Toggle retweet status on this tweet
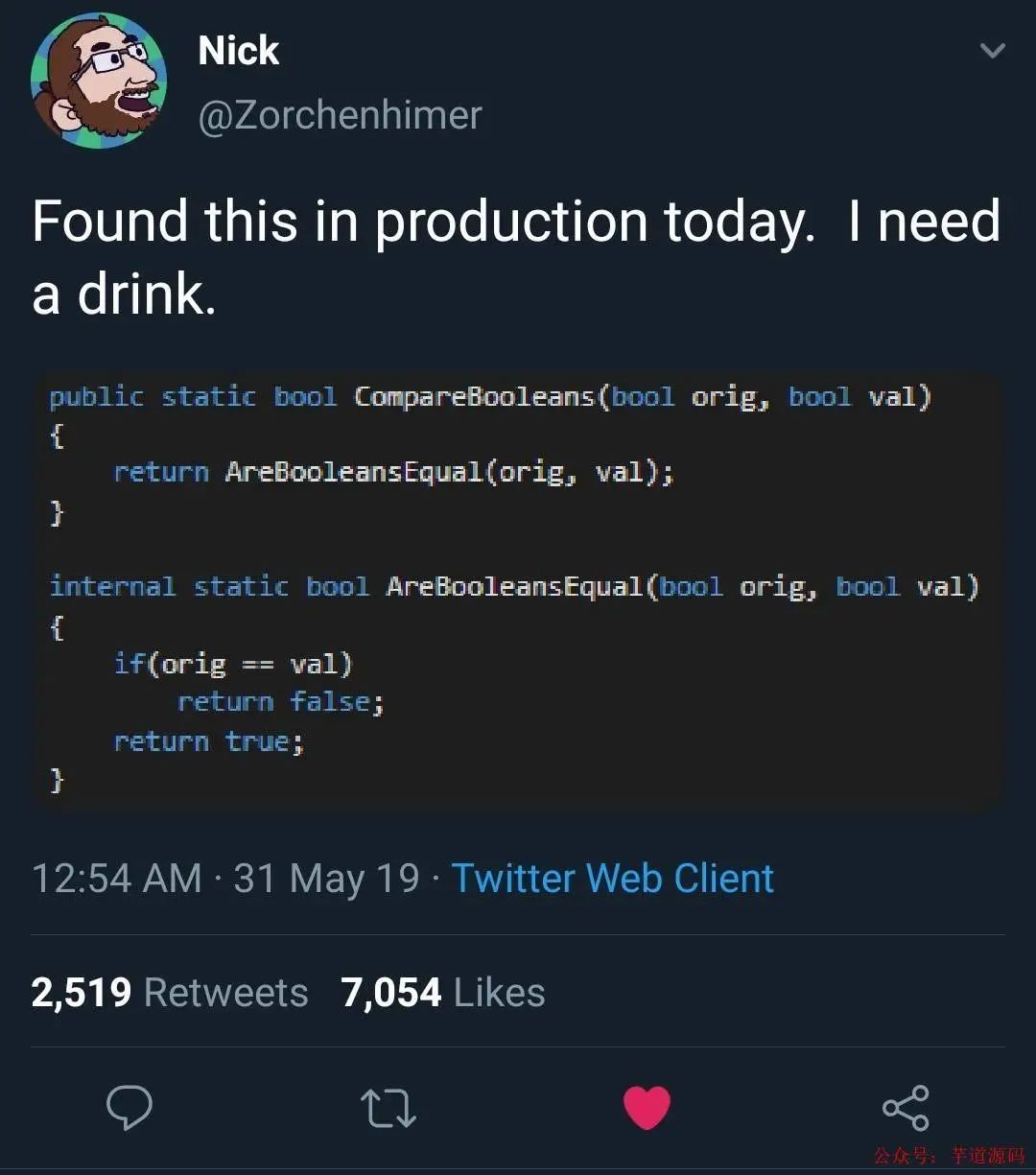Image resolution: width=1036 pixels, height=1175 pixels. point(388,1110)
